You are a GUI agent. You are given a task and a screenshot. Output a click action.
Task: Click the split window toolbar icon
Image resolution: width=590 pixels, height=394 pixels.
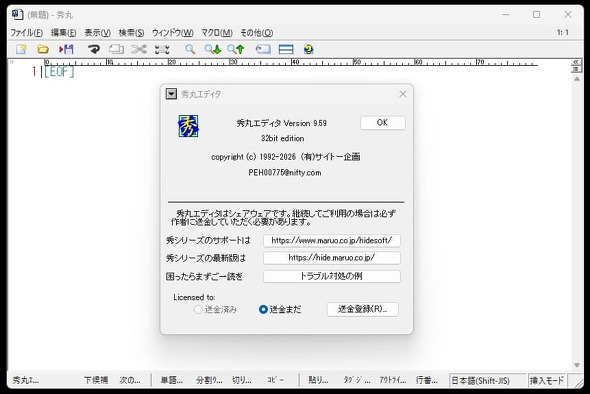(x=286, y=49)
